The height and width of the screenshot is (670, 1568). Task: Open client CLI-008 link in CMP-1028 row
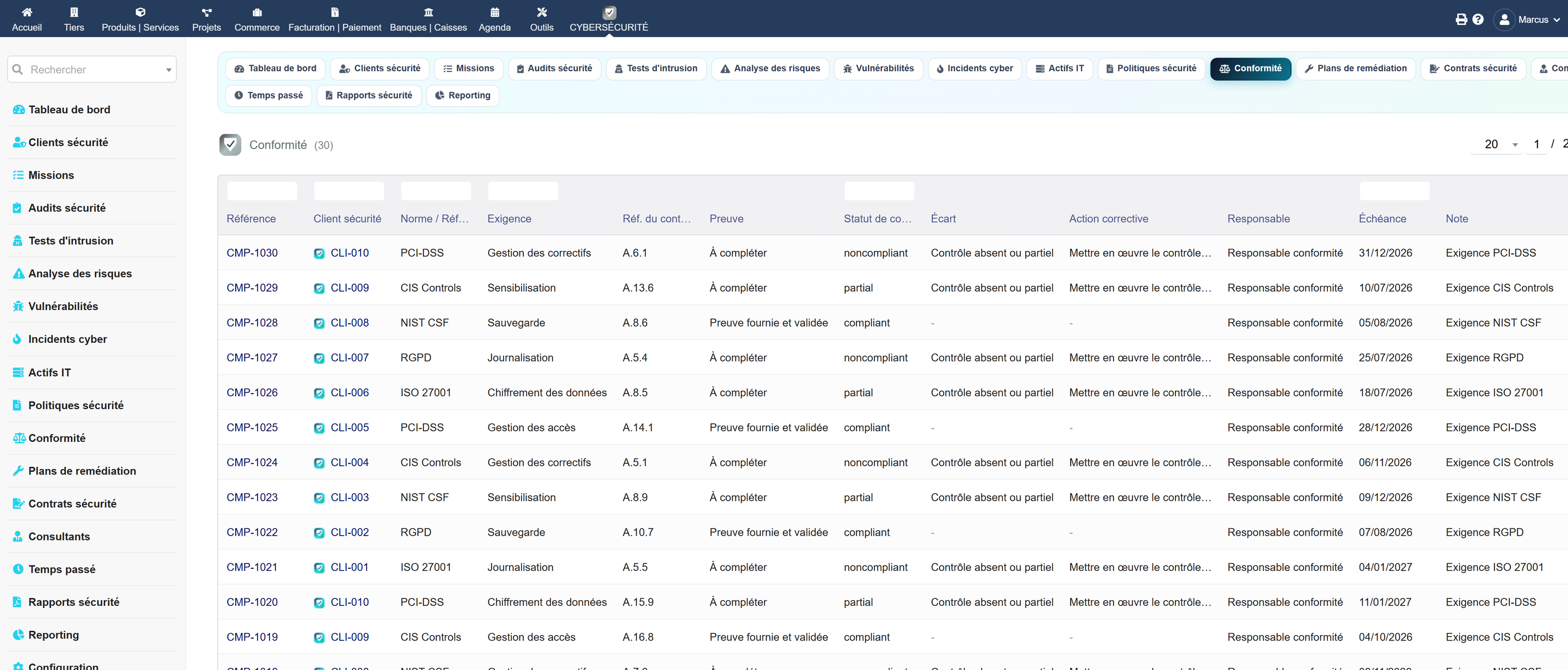pyautogui.click(x=350, y=323)
